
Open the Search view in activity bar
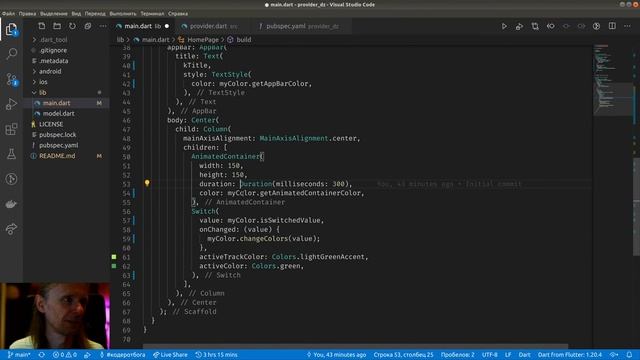pos(11,54)
